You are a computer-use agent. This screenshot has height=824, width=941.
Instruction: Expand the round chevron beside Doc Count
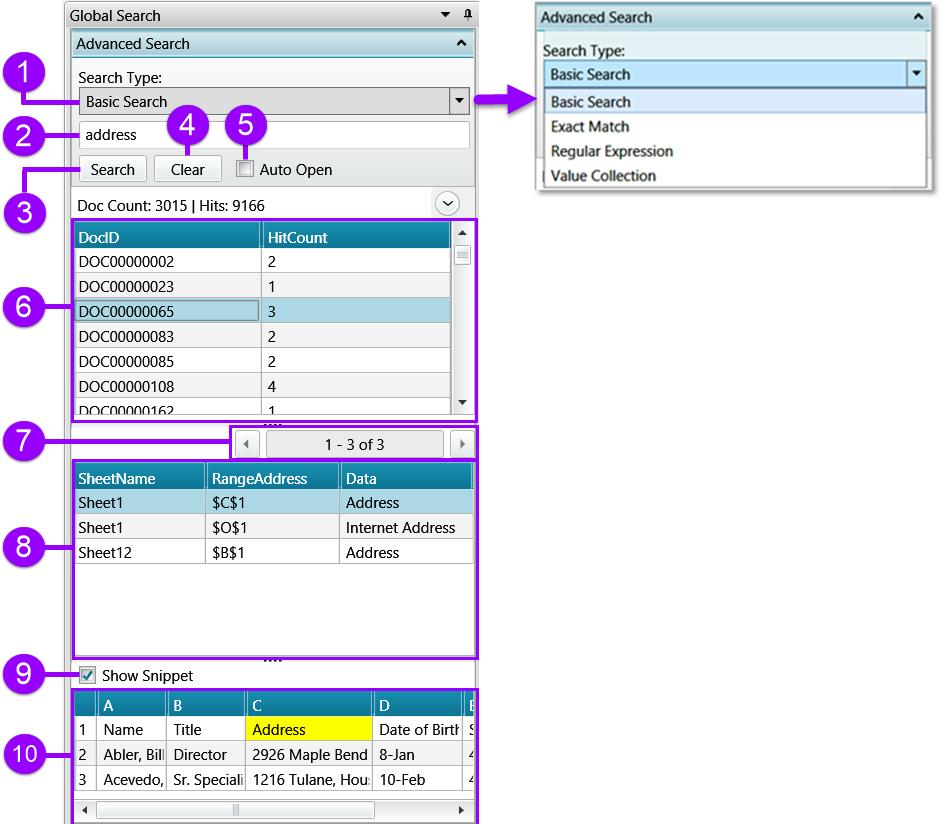pyautogui.click(x=447, y=203)
